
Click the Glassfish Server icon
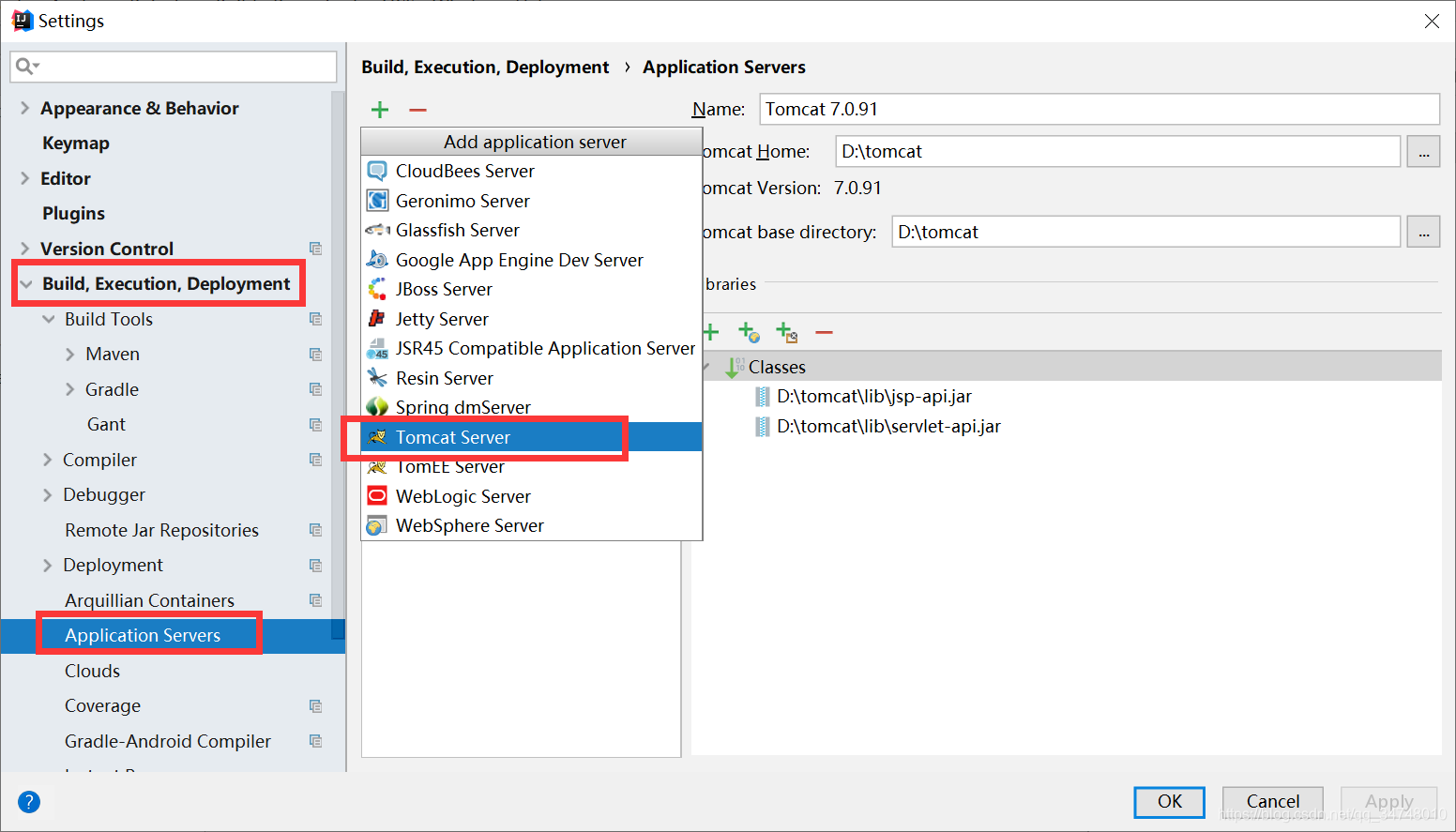click(x=377, y=230)
